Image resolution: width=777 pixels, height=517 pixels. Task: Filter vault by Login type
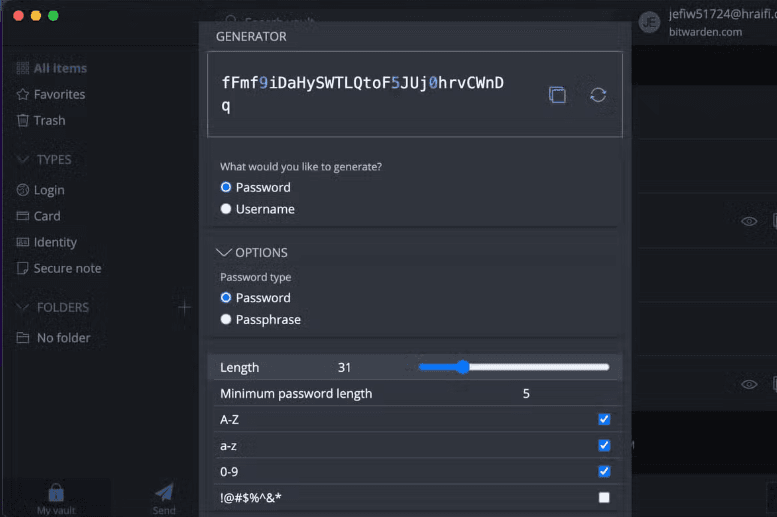pyautogui.click(x=41, y=190)
